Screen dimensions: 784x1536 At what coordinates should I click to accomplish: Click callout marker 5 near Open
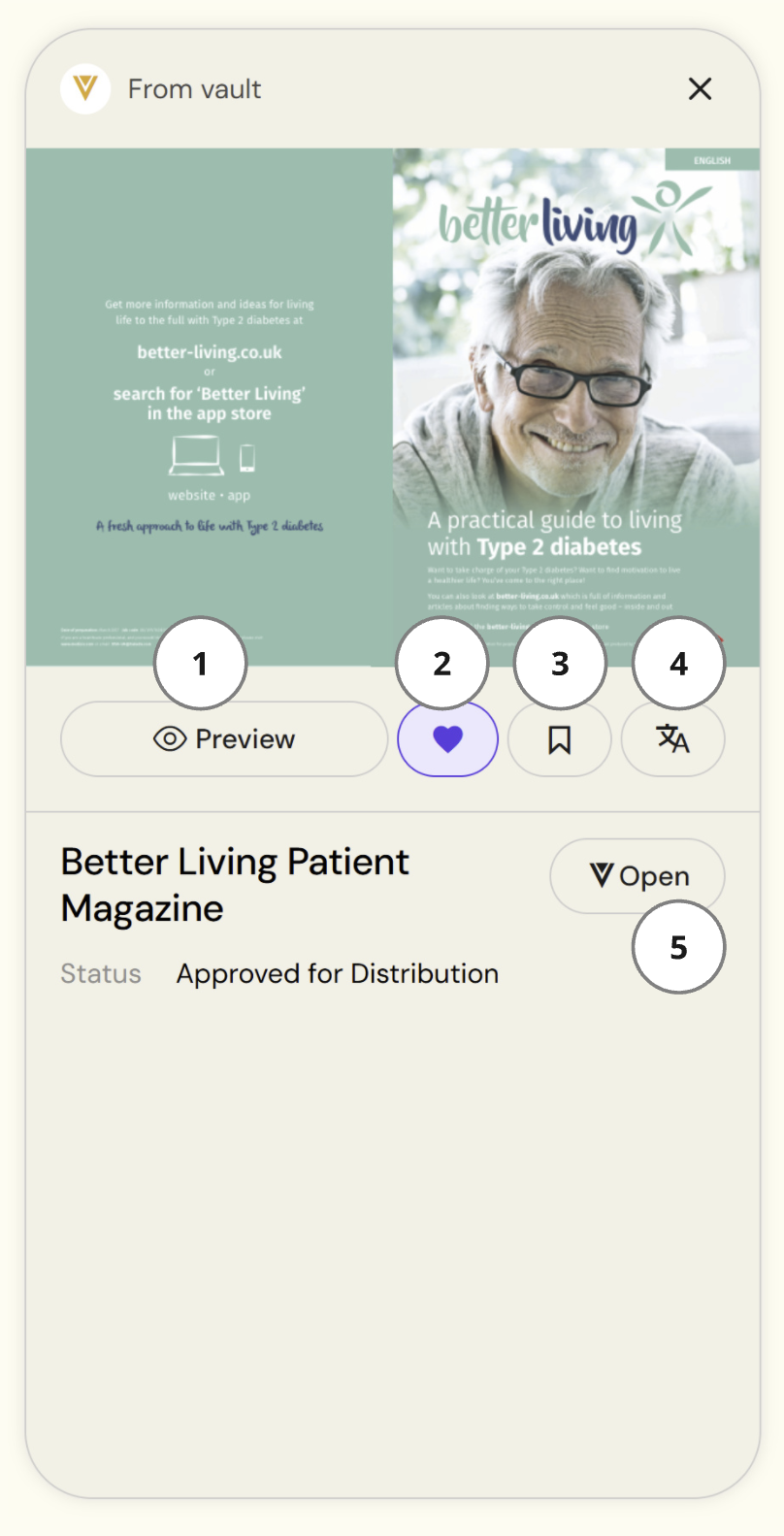[678, 947]
